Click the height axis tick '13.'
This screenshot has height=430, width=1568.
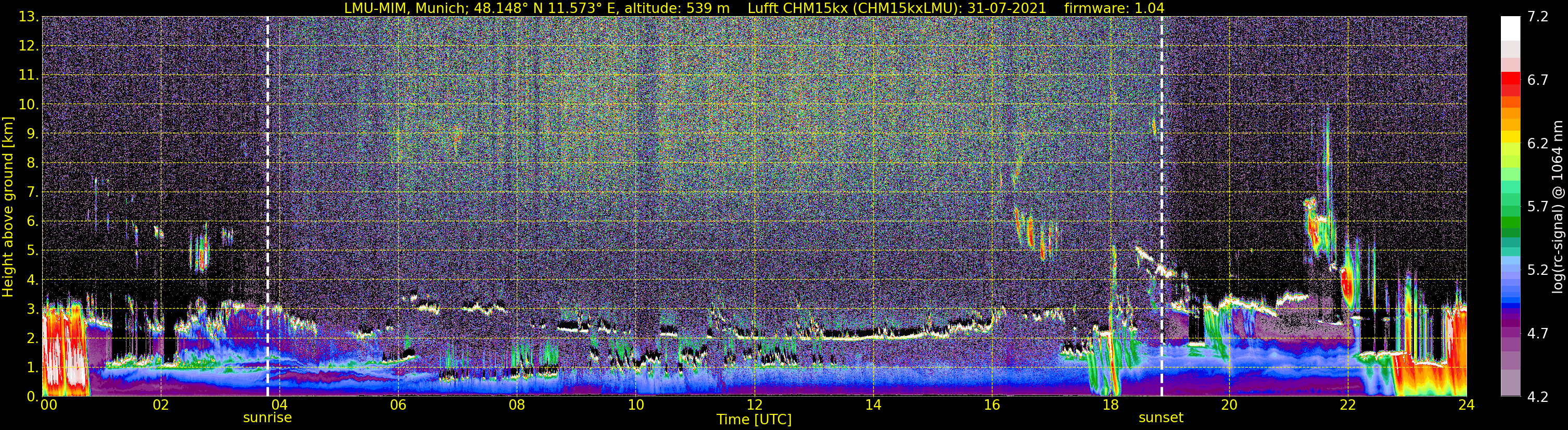pos(29,17)
